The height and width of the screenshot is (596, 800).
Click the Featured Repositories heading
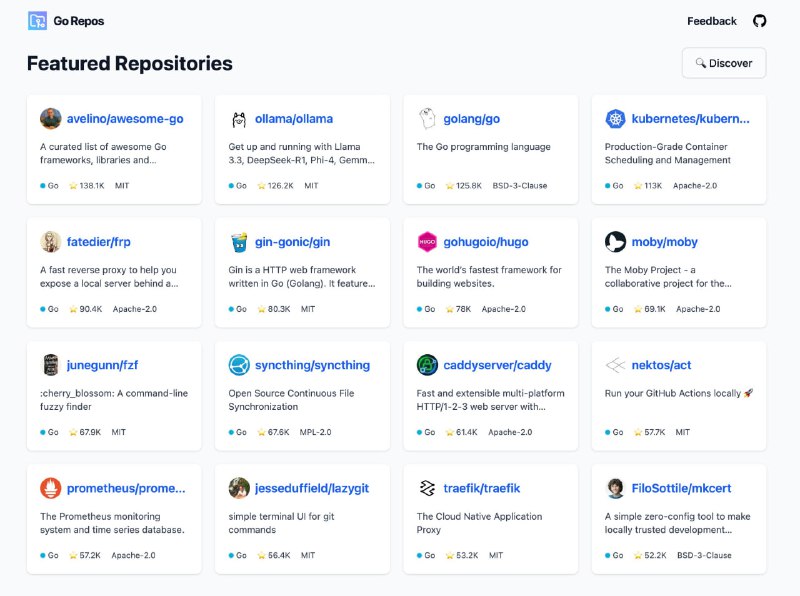130,63
